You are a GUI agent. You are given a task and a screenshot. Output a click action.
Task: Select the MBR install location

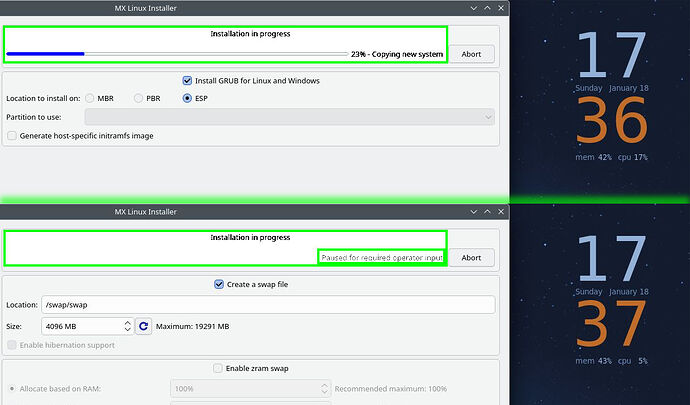tap(91, 98)
